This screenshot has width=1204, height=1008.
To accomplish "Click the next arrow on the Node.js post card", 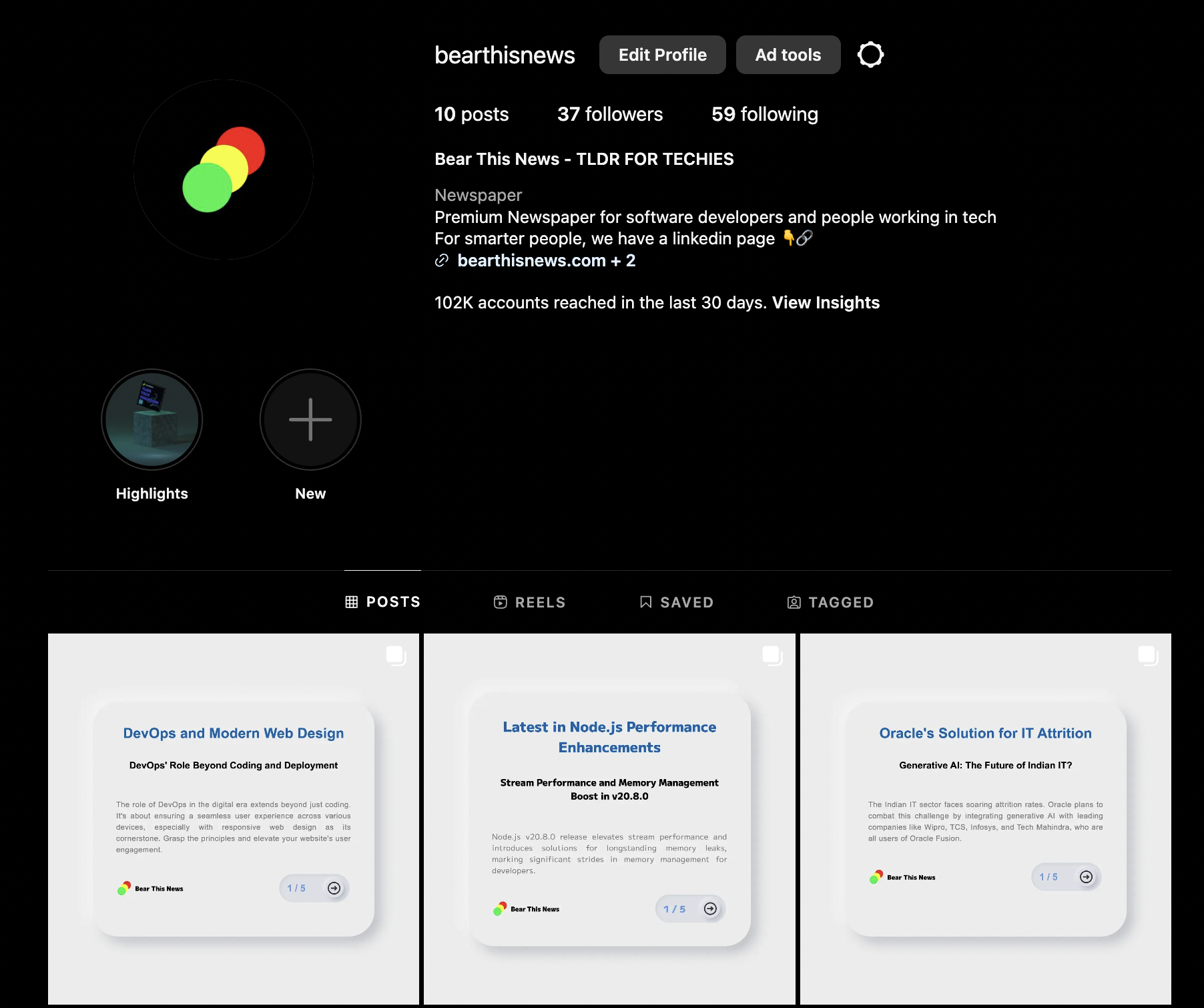I will click(x=711, y=909).
